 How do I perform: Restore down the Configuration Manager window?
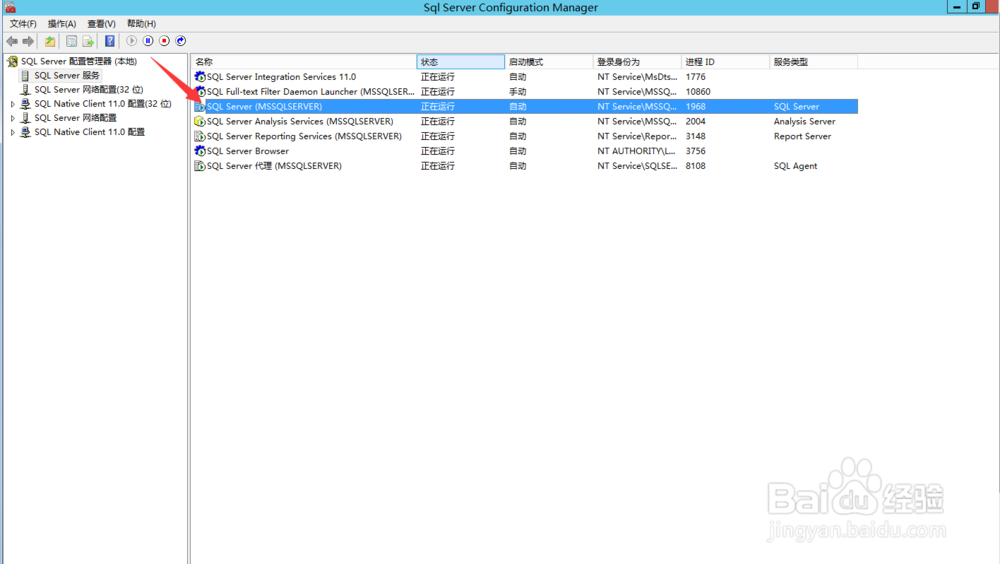click(x=975, y=6)
